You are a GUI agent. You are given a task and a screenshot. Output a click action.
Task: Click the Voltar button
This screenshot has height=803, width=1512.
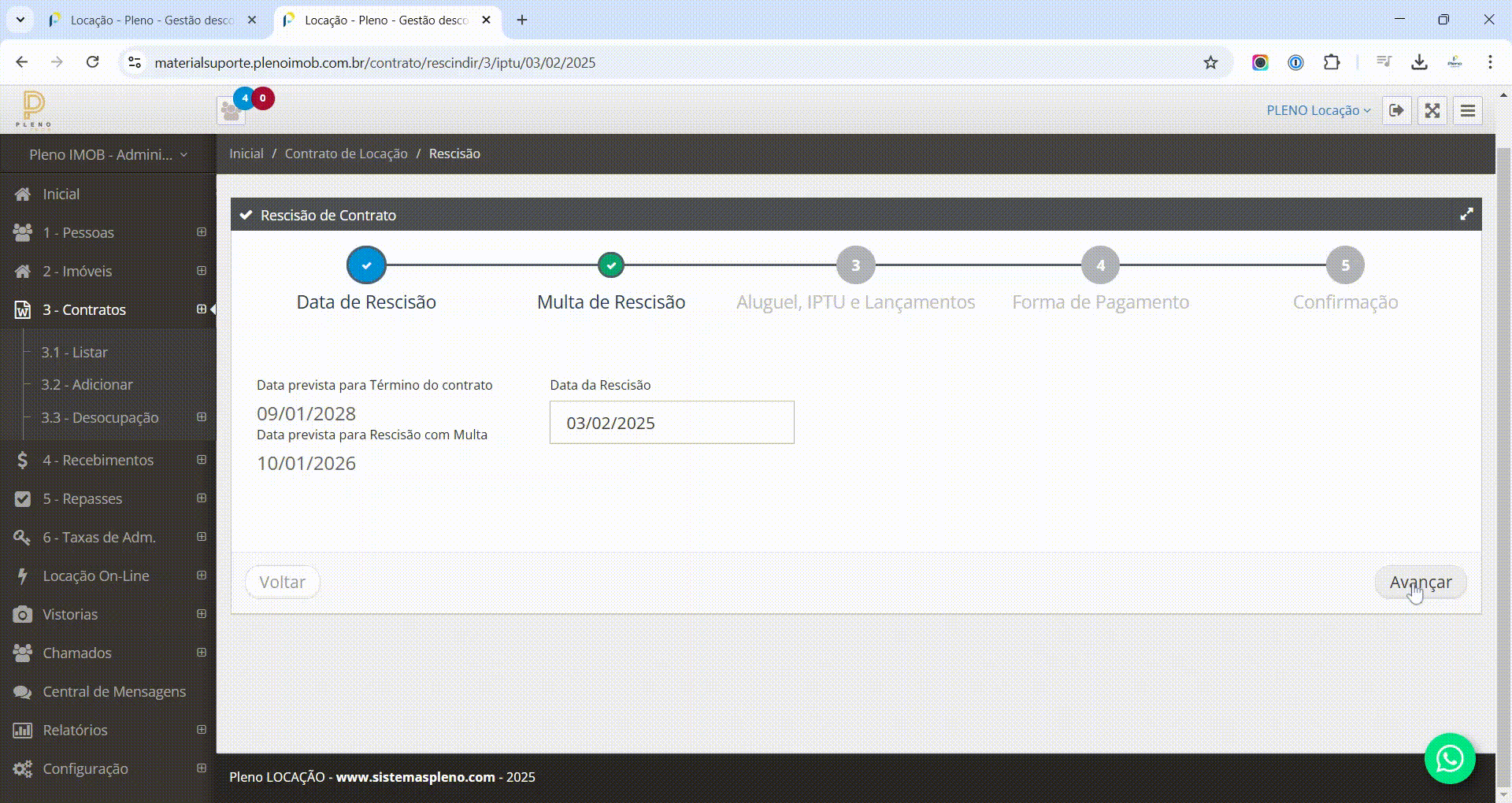click(282, 582)
